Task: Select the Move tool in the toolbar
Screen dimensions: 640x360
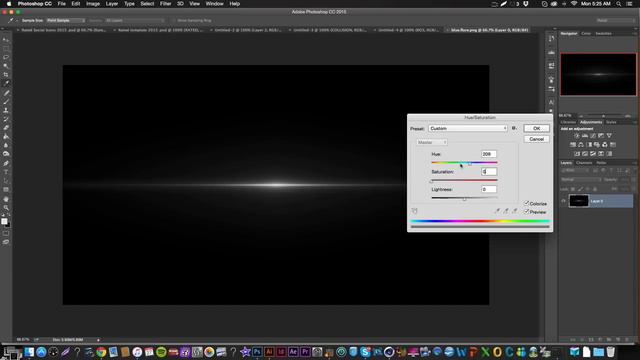Action: point(6,40)
